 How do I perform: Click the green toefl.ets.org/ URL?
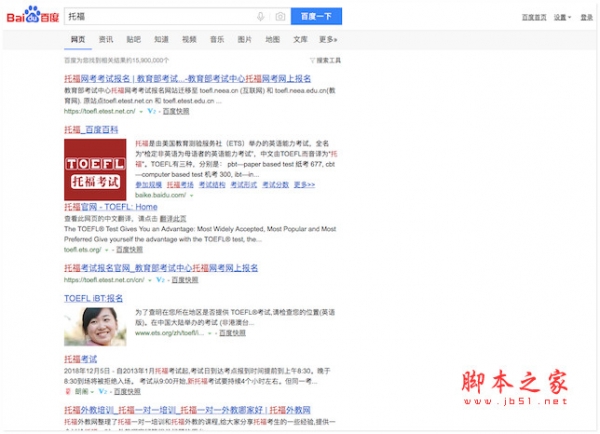click(83, 250)
